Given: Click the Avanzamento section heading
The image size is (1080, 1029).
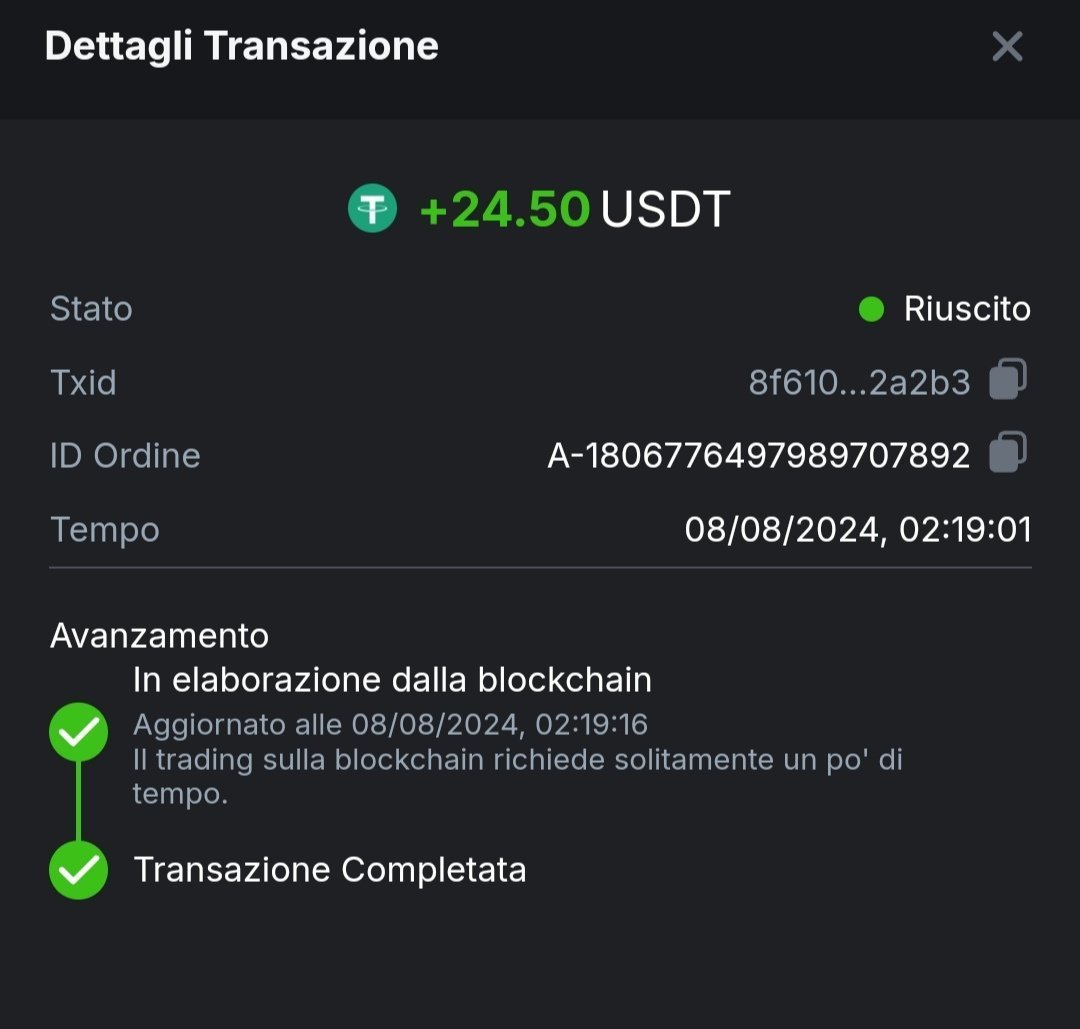Looking at the screenshot, I should pos(159,635).
